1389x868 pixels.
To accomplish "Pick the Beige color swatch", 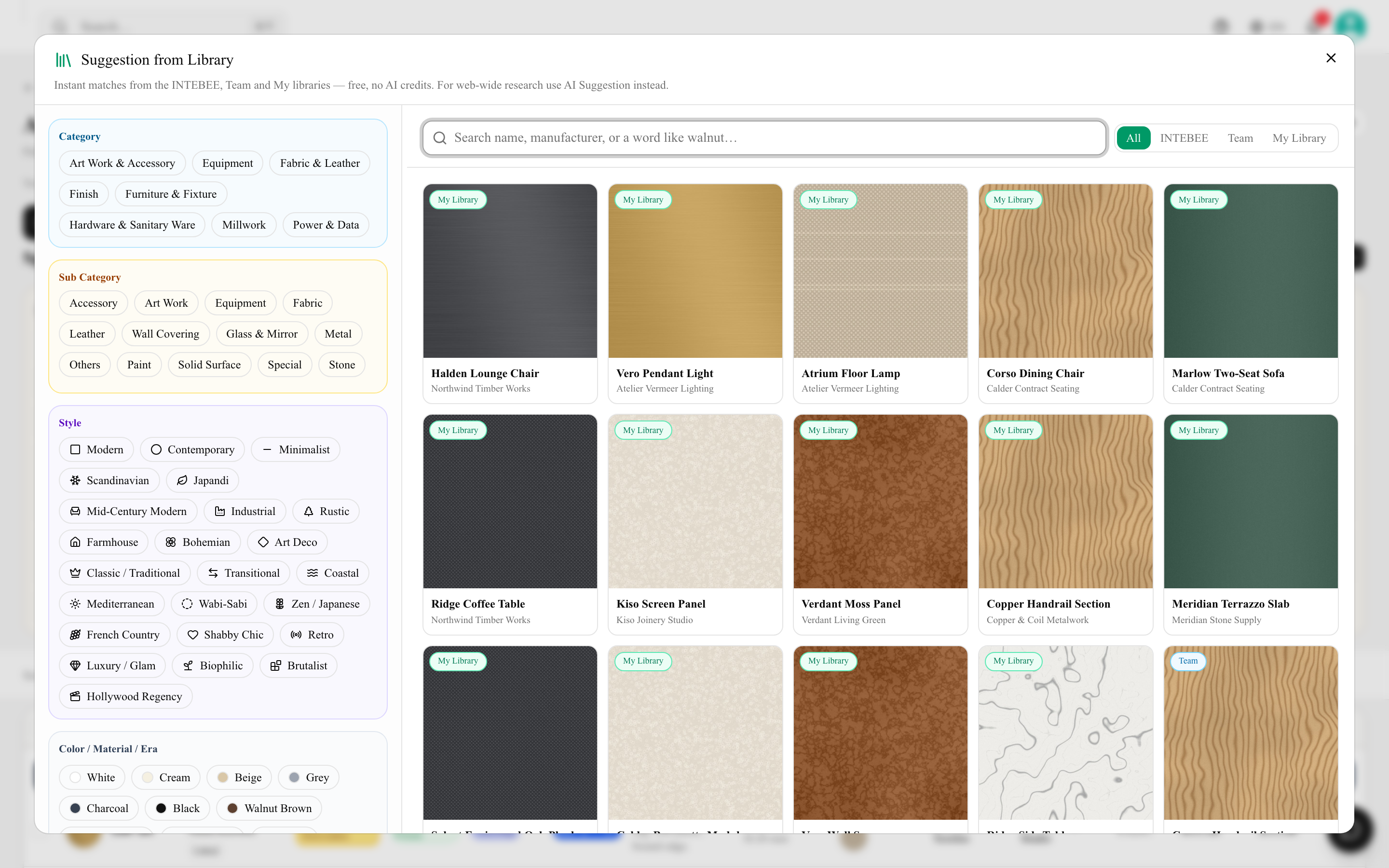I will pos(223,777).
